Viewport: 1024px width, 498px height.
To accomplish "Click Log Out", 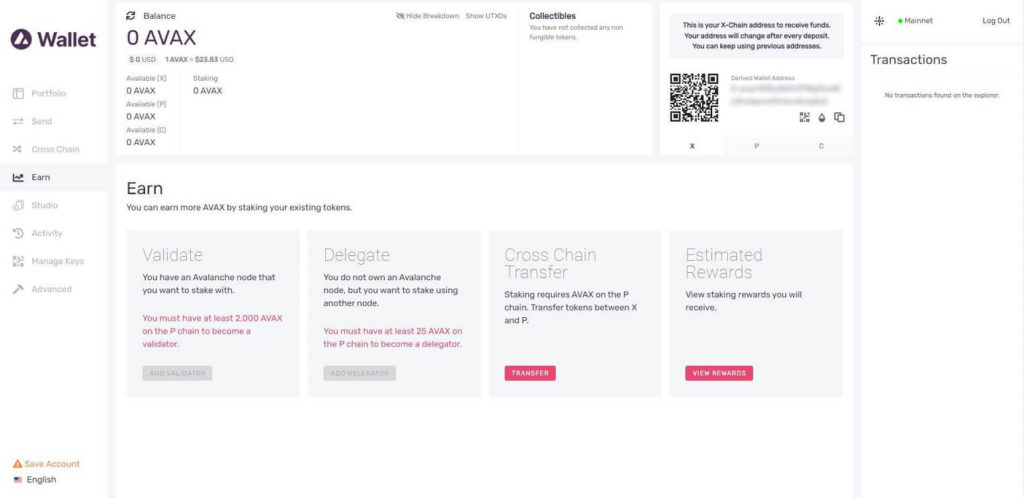I will [996, 21].
